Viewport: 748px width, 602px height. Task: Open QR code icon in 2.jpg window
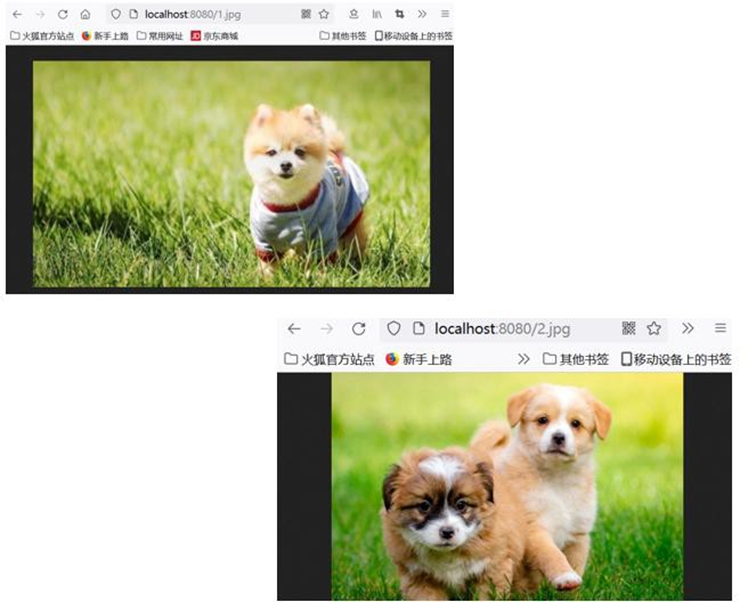click(x=629, y=328)
